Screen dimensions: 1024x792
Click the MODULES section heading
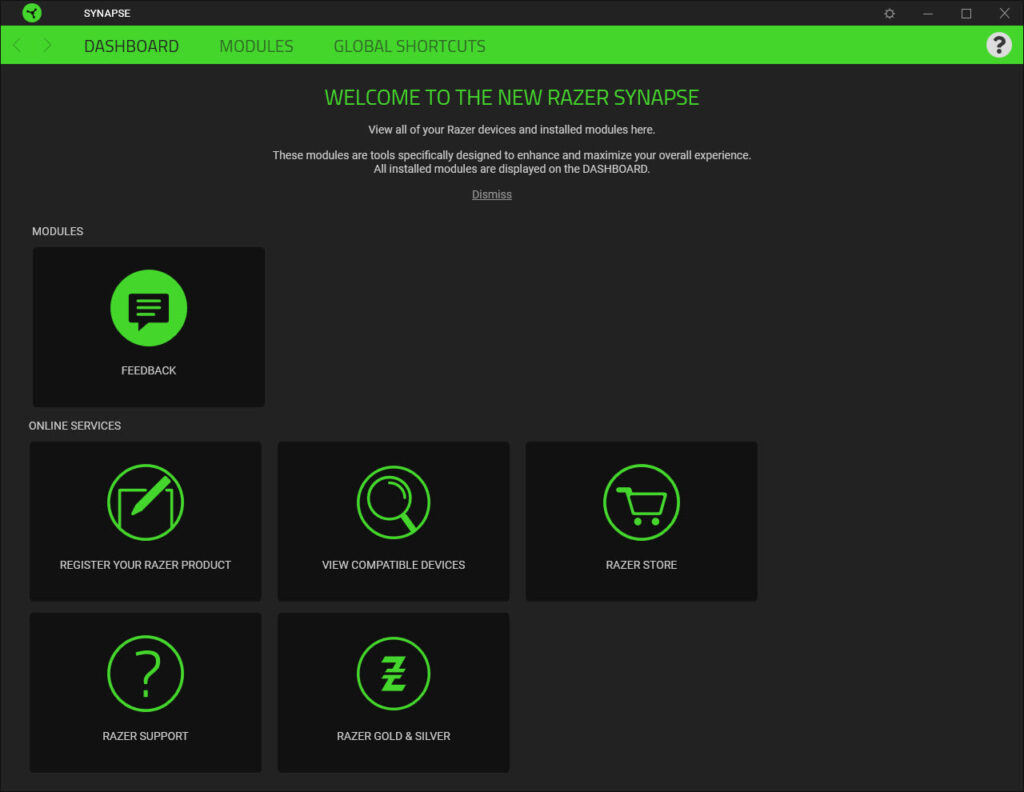pos(57,231)
